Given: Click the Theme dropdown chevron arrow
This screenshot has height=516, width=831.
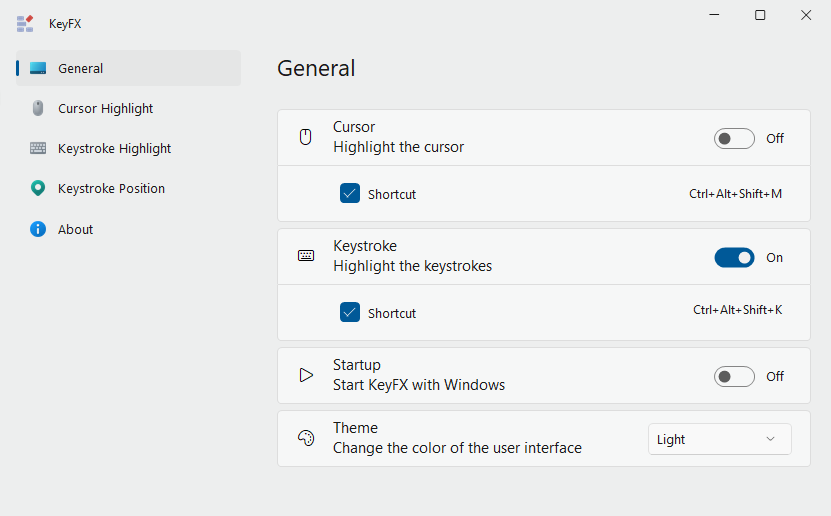Looking at the screenshot, I should 770,439.
